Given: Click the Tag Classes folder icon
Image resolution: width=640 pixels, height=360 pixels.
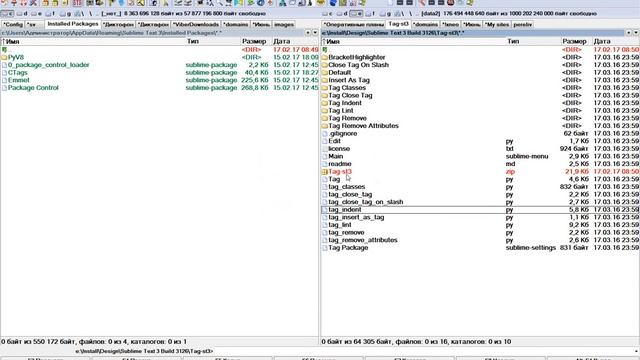Looking at the screenshot, I should click(x=325, y=88).
